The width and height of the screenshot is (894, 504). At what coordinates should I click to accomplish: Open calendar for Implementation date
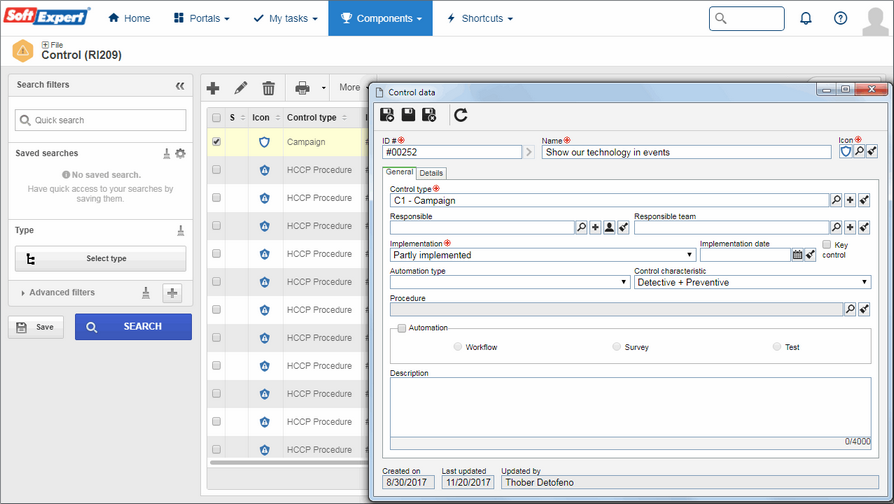point(797,255)
